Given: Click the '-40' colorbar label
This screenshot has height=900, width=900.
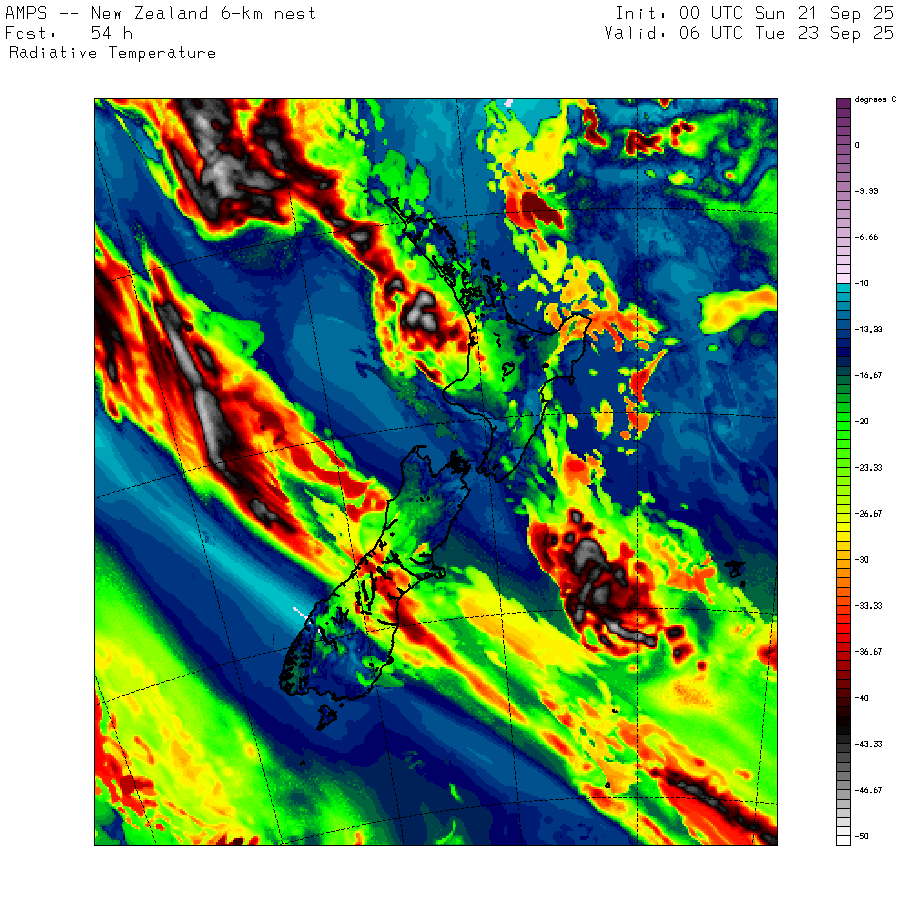Looking at the screenshot, I should pyautogui.click(x=862, y=698).
